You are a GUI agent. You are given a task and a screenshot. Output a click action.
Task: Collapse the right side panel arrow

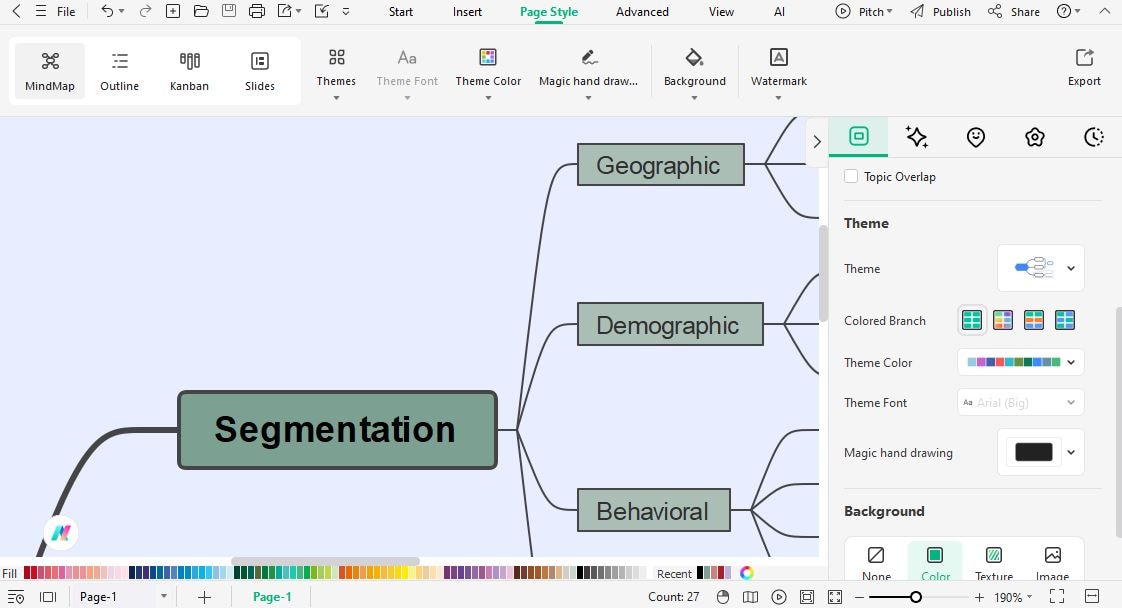pyautogui.click(x=816, y=142)
